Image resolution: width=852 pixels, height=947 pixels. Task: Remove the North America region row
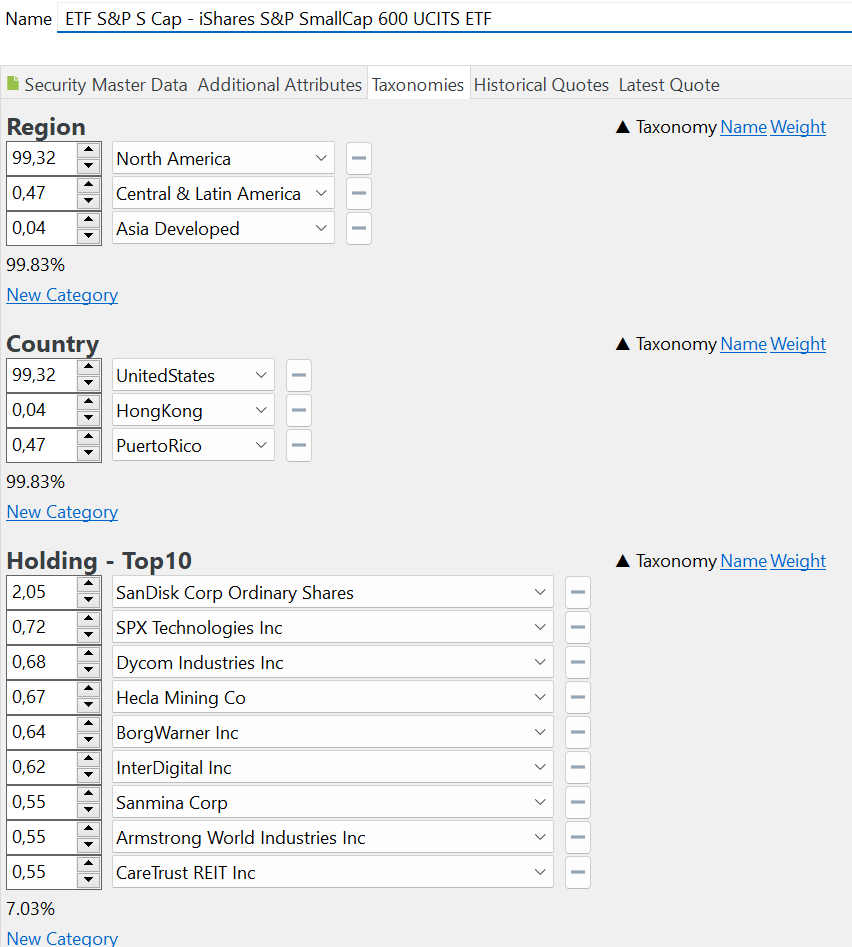click(359, 159)
